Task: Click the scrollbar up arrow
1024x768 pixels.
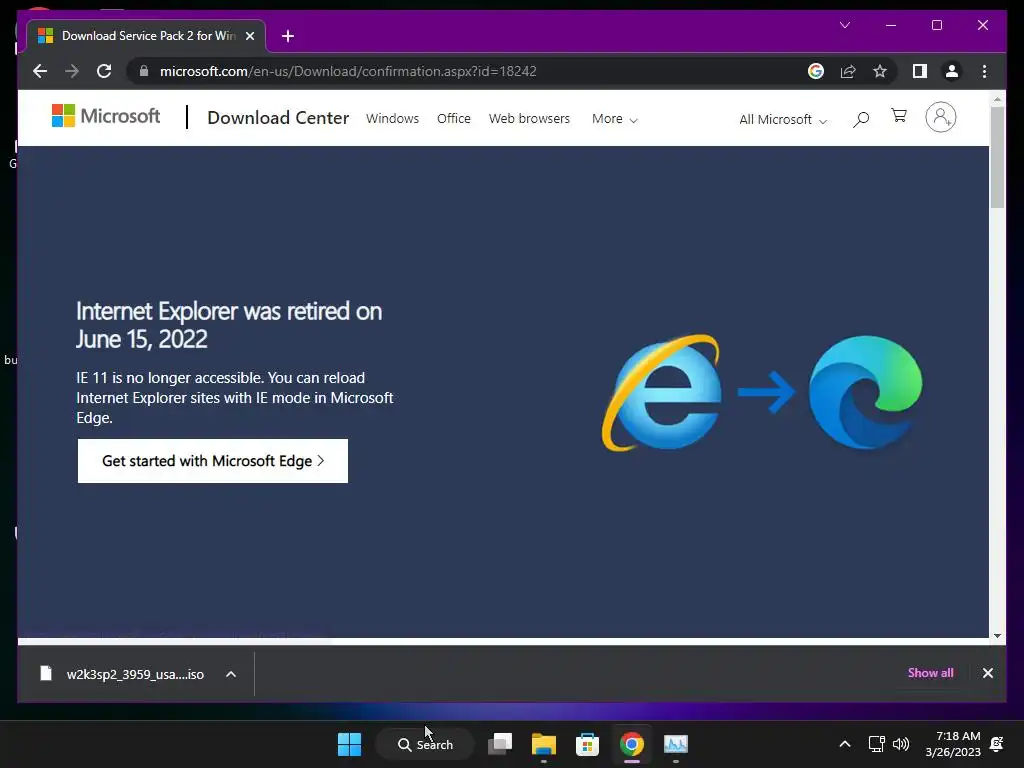Action: (997, 99)
